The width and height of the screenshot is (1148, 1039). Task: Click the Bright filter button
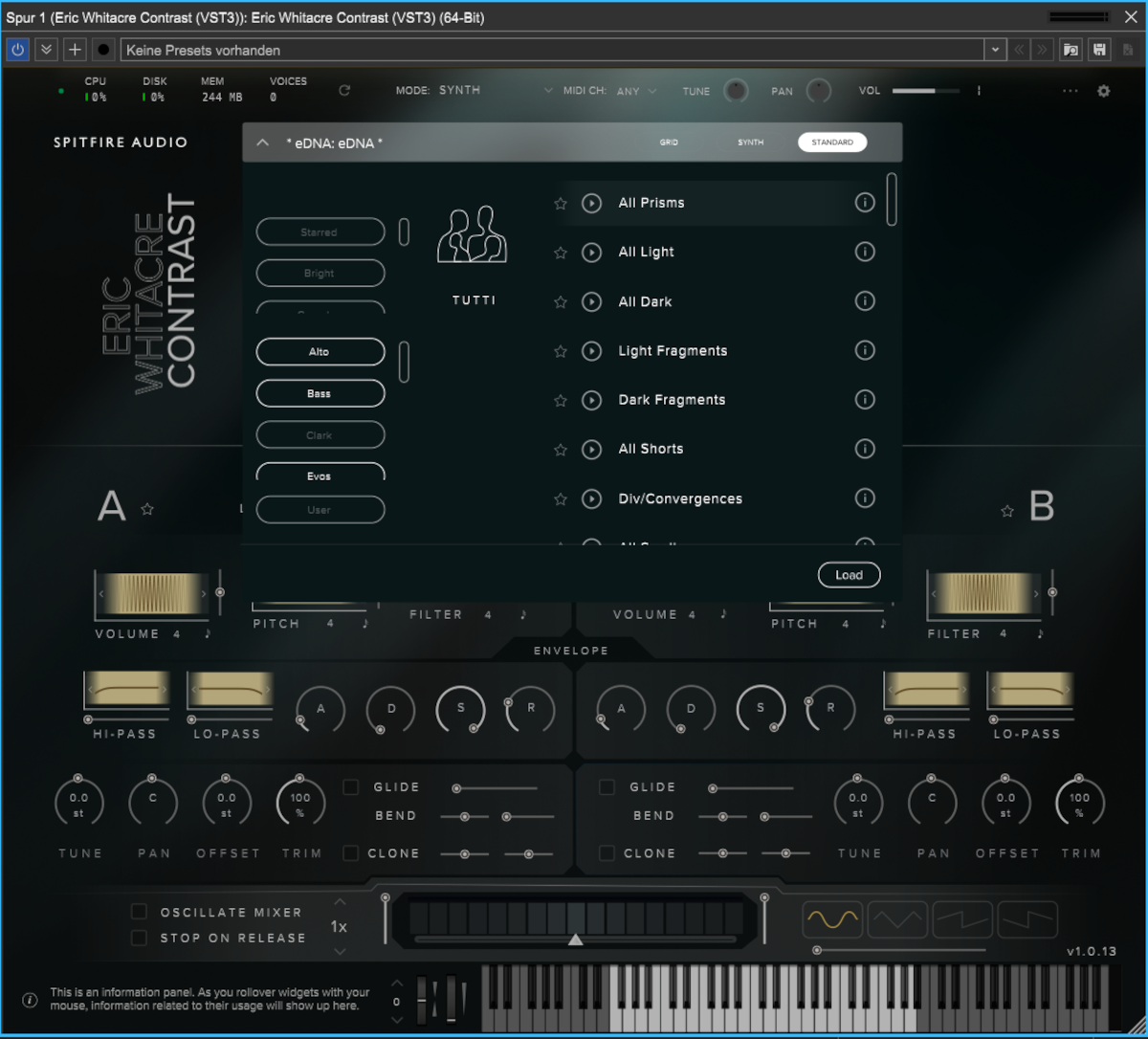(x=320, y=274)
